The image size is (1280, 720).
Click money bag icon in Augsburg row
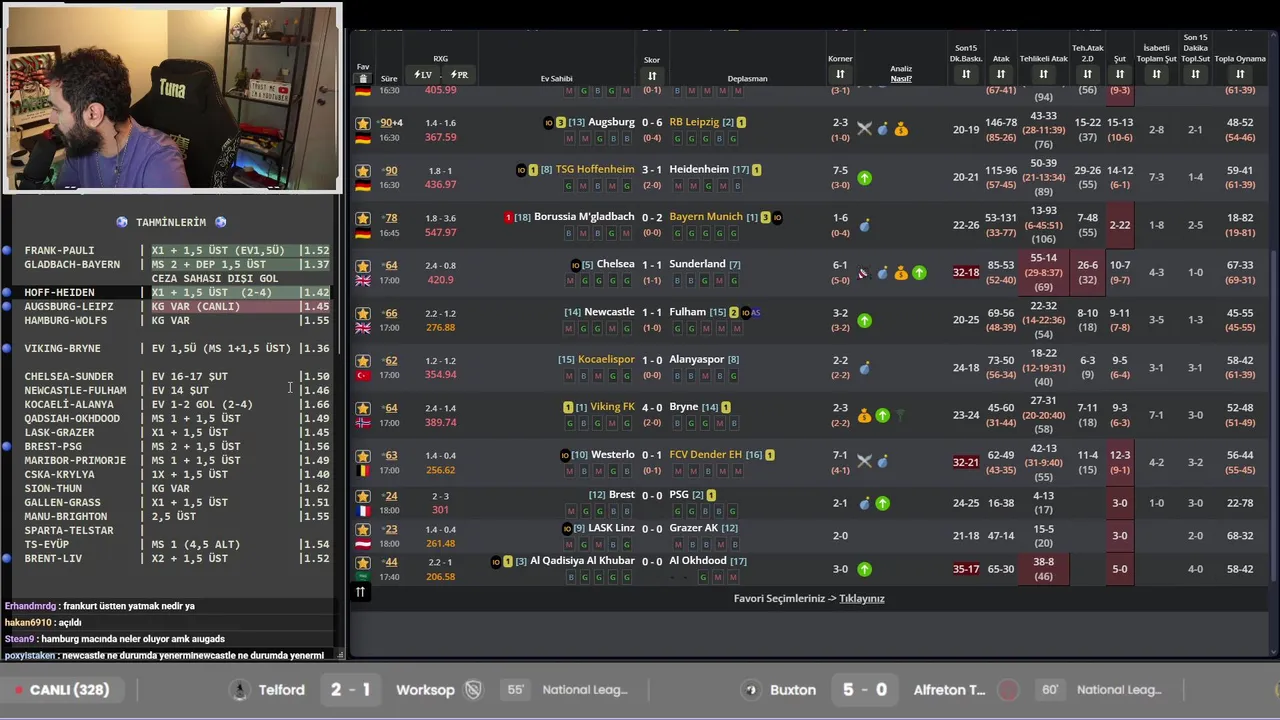[901, 129]
